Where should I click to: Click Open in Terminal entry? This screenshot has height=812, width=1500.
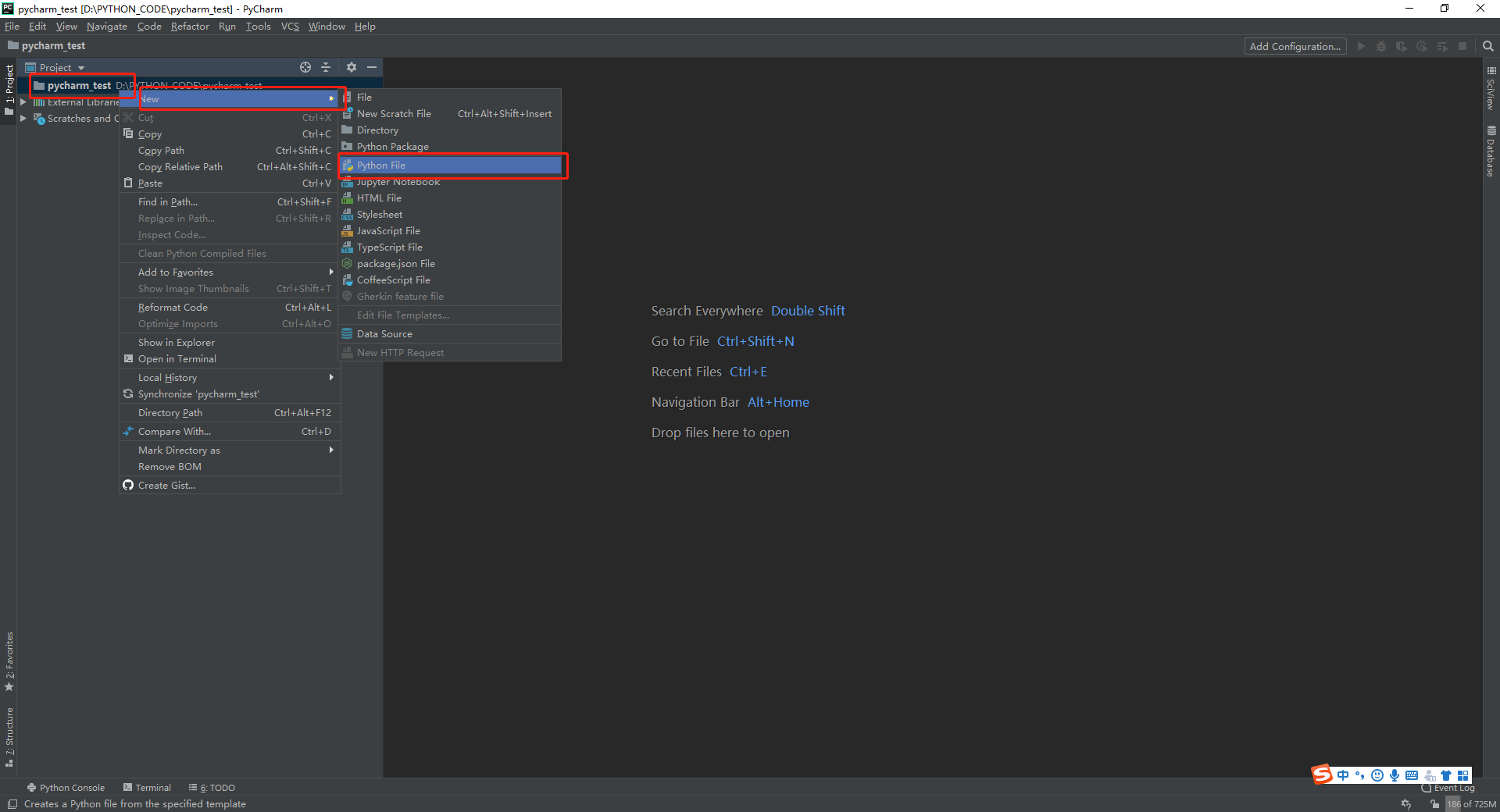click(230, 358)
